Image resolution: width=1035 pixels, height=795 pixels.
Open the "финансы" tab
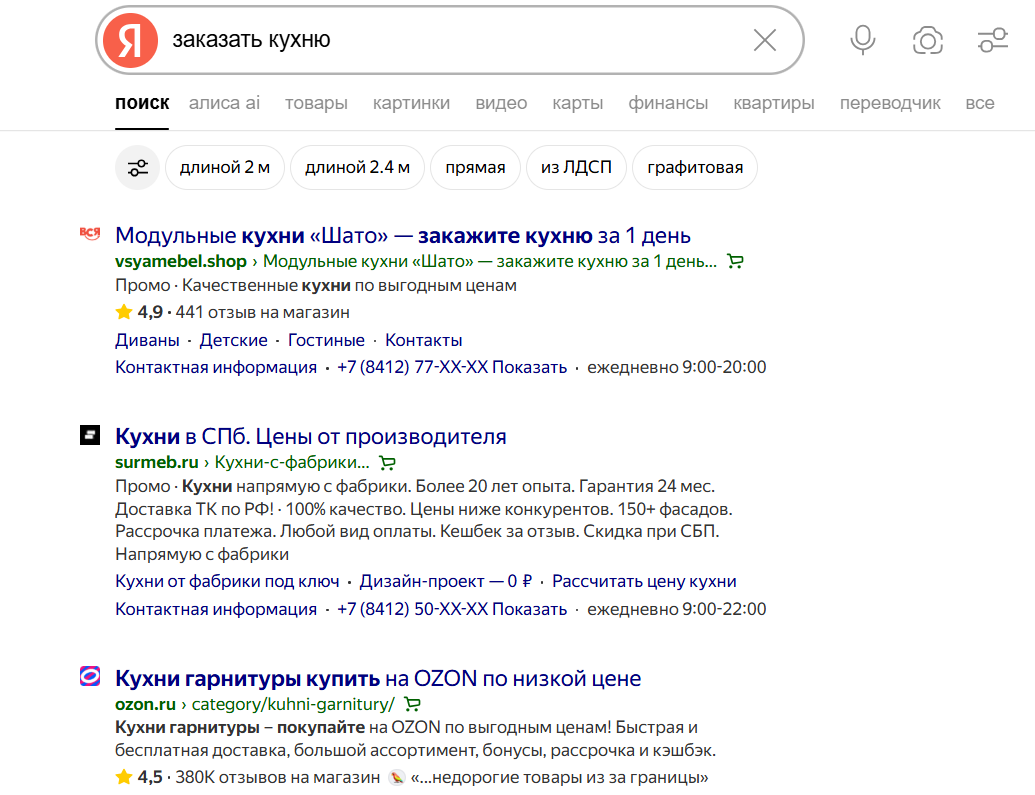tap(668, 103)
